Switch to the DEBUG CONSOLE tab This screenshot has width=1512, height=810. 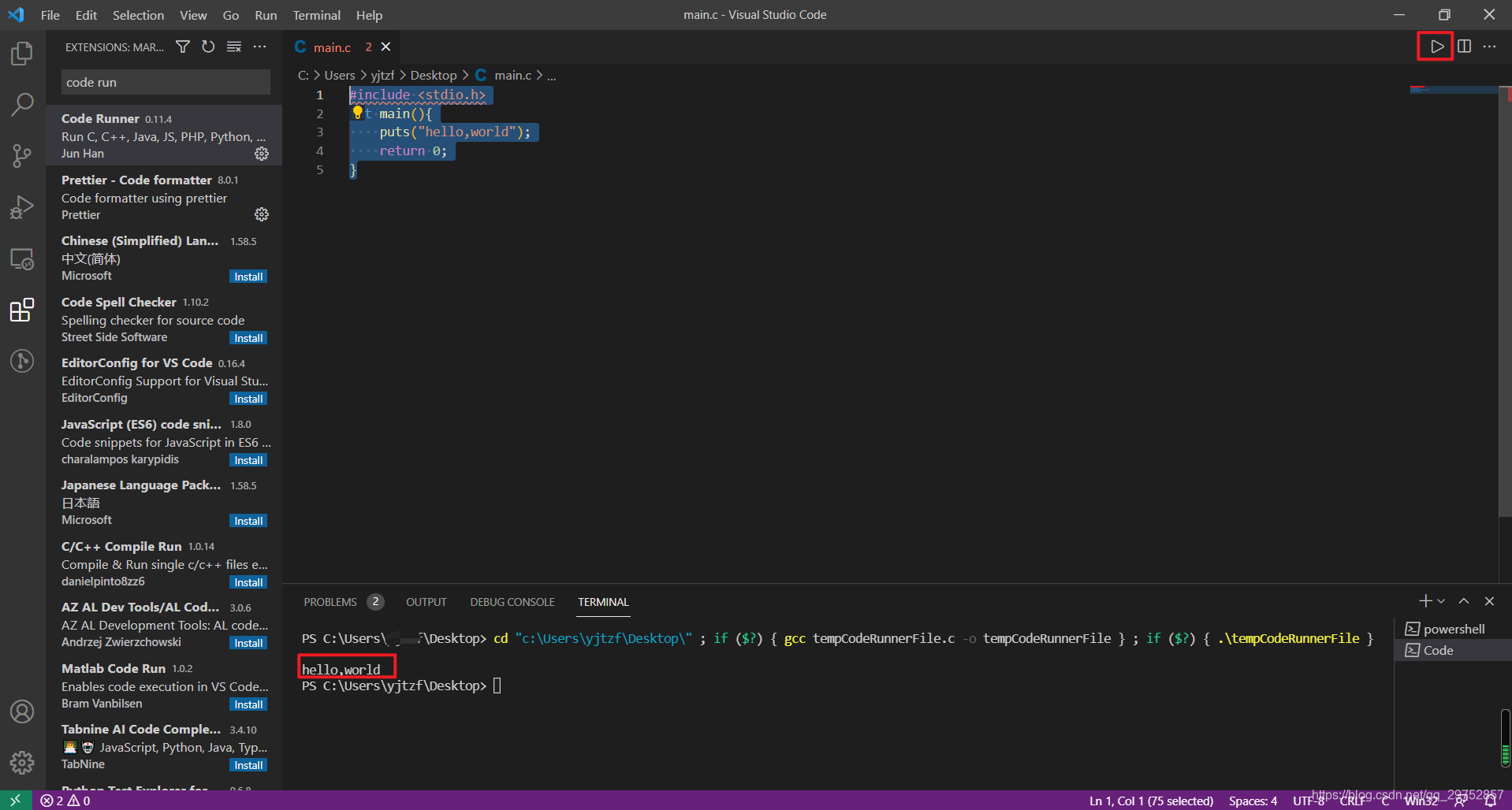[512, 601]
